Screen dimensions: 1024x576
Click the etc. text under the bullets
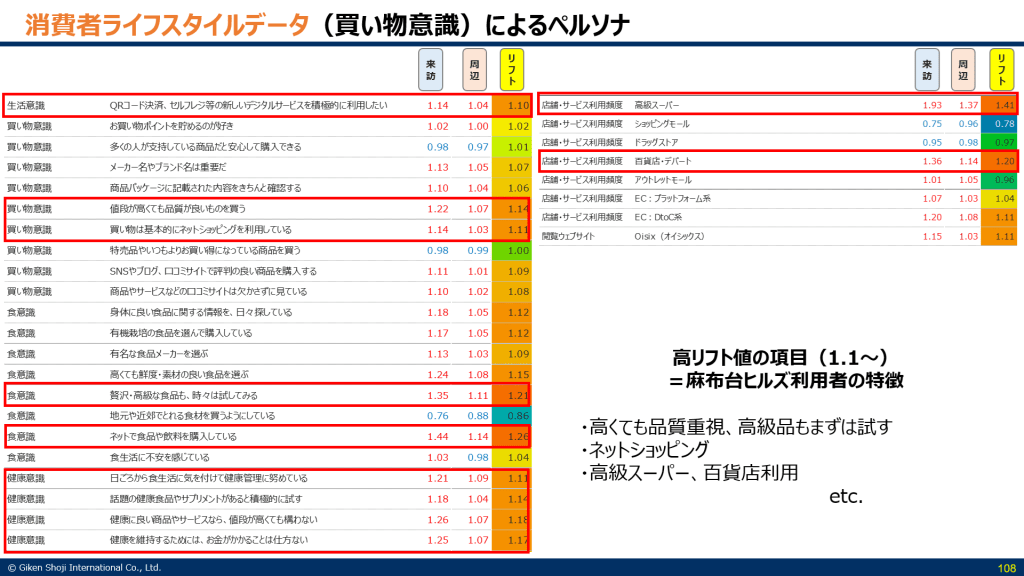pos(846,497)
